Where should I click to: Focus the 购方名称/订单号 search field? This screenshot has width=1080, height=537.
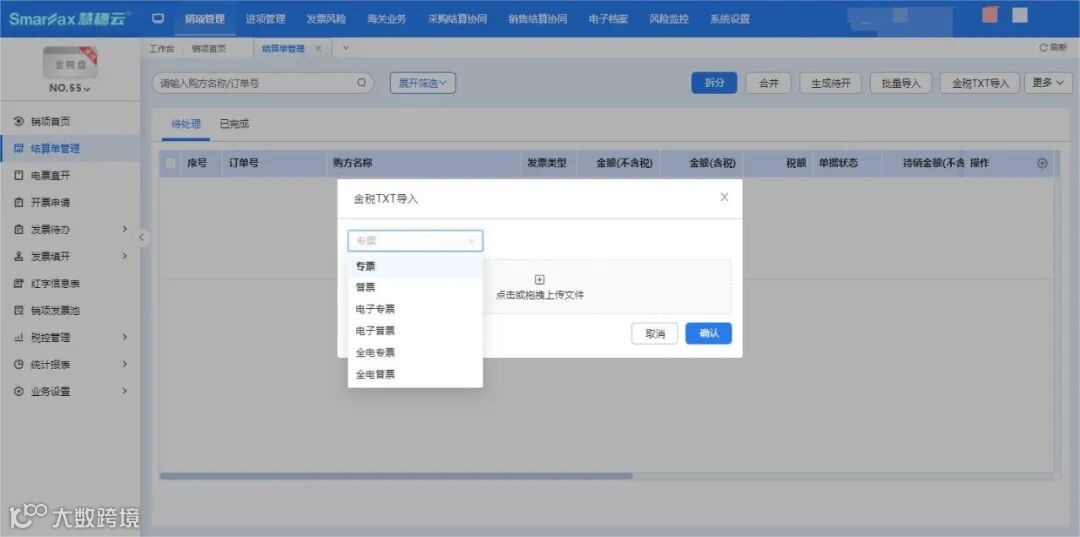coord(262,83)
